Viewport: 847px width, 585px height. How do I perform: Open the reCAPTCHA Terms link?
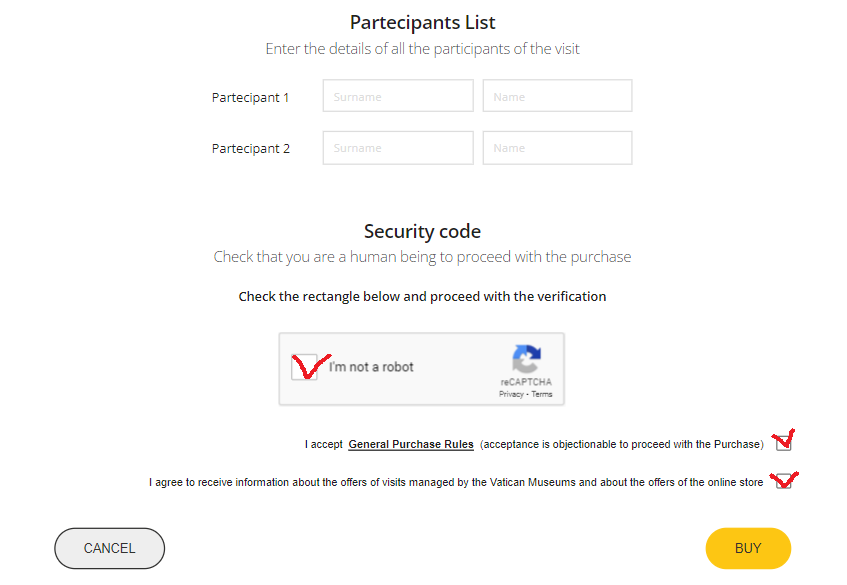(x=542, y=394)
